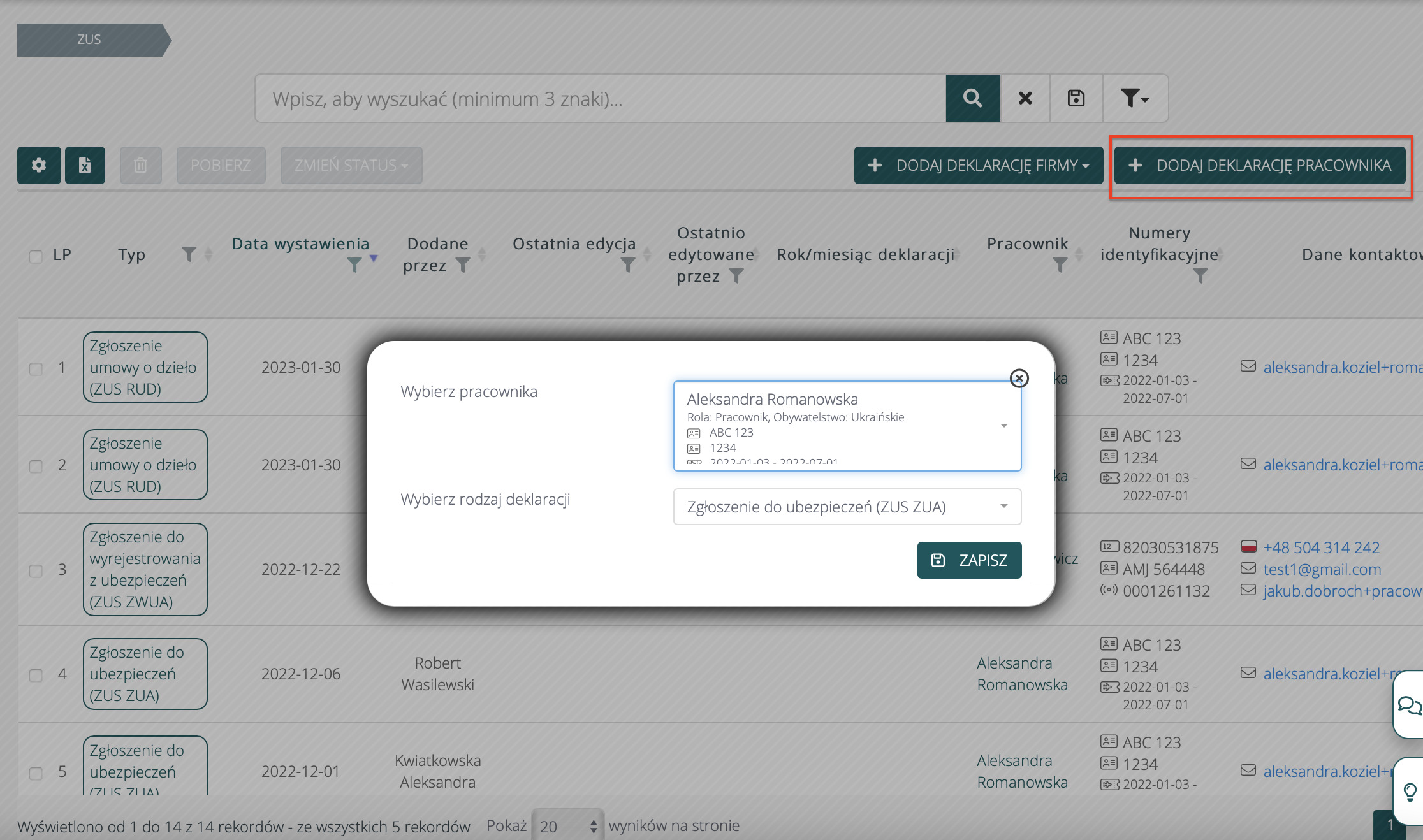Open the funnel filter dropdown menu
Screen dimensions: 1423x840
point(1135,98)
